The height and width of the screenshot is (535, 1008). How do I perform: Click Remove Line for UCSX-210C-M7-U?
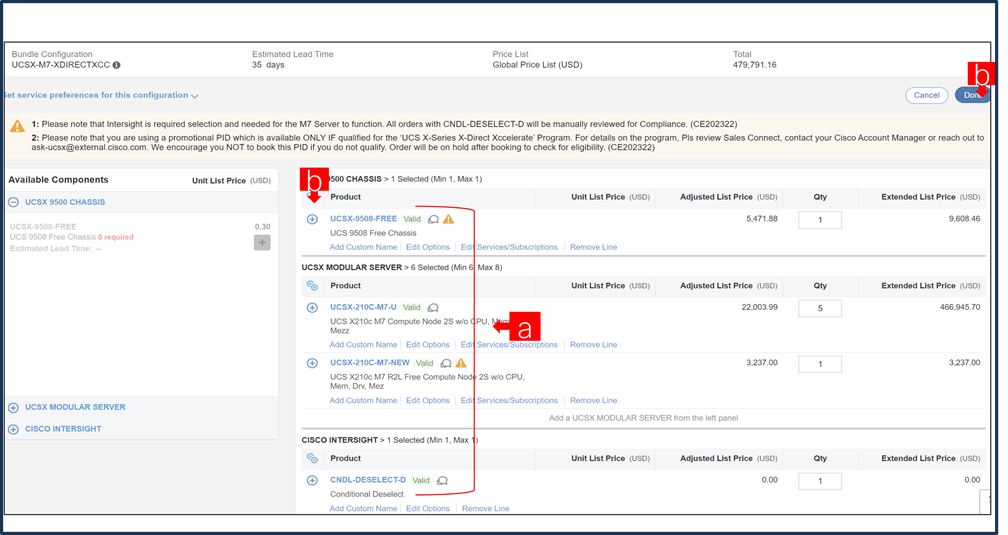(x=593, y=345)
